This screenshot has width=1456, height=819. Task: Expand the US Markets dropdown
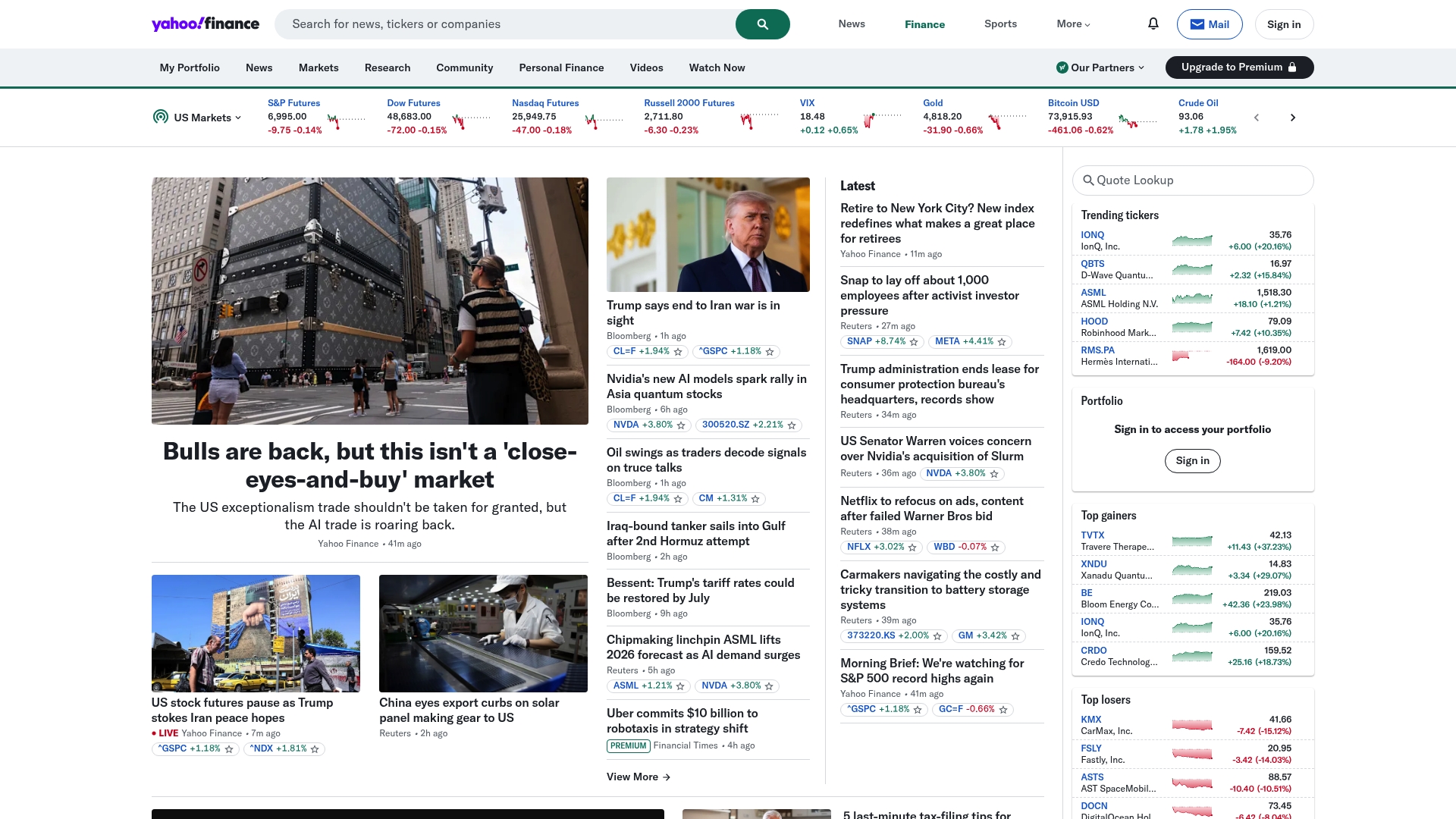click(x=207, y=118)
